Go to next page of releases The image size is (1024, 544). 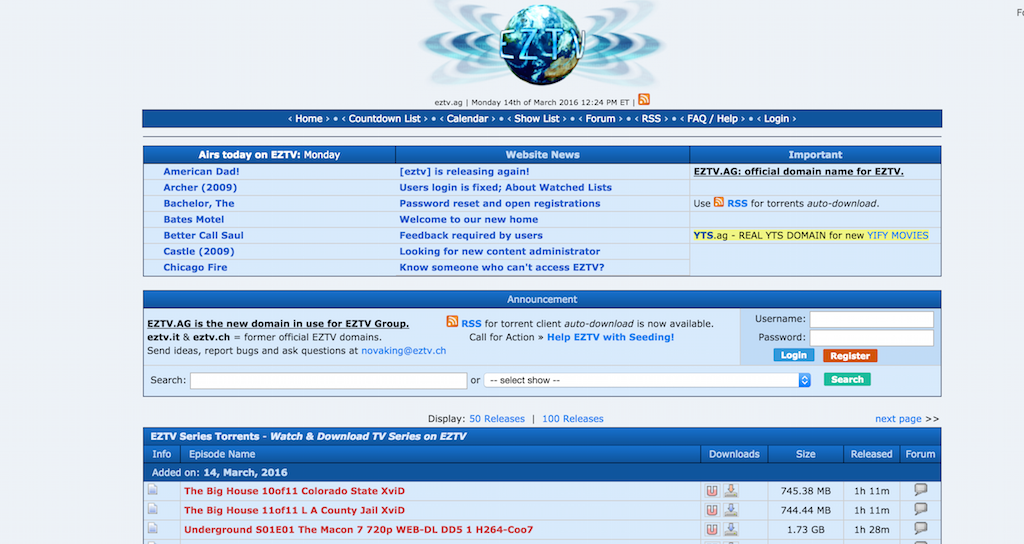[898, 419]
